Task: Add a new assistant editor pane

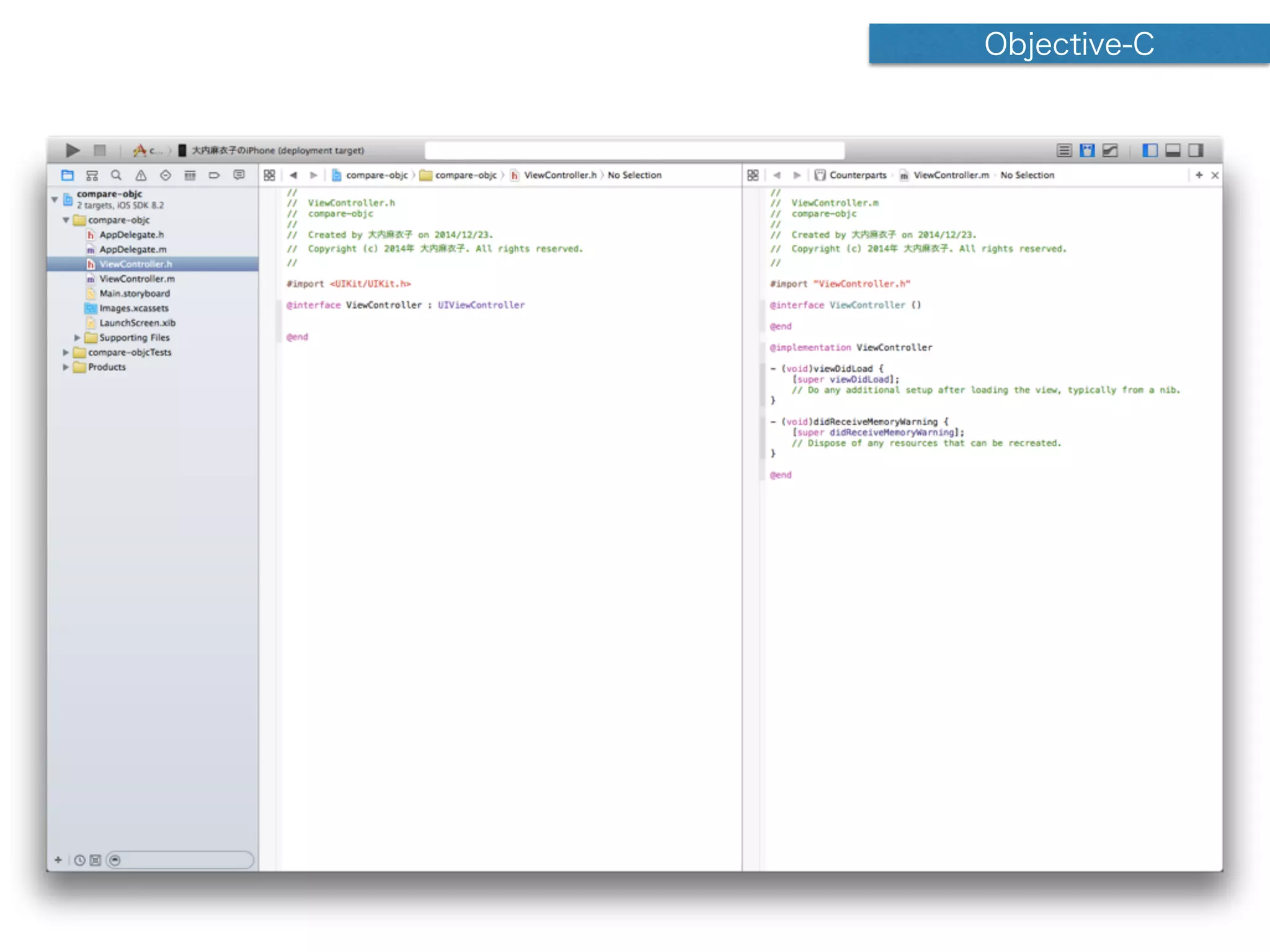Action: (1199, 175)
